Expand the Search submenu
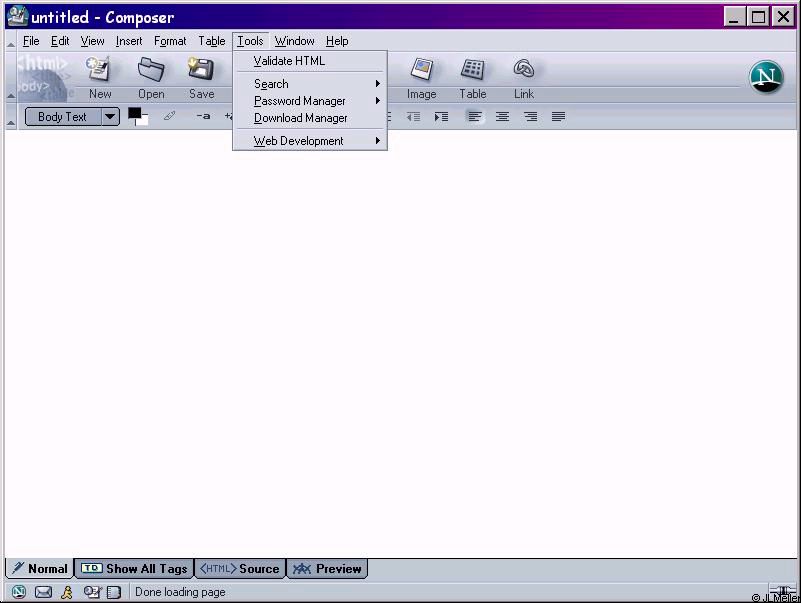 coord(310,84)
